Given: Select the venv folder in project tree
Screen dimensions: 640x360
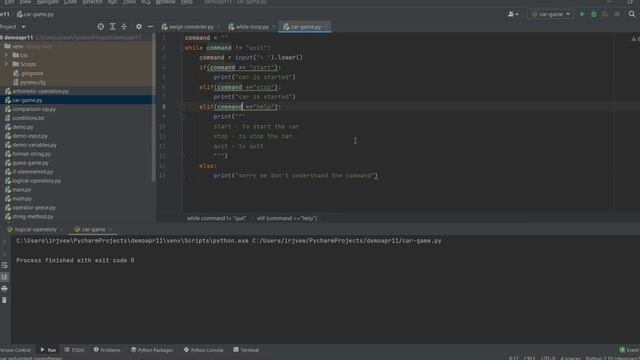Looking at the screenshot, I should pos(18,47).
